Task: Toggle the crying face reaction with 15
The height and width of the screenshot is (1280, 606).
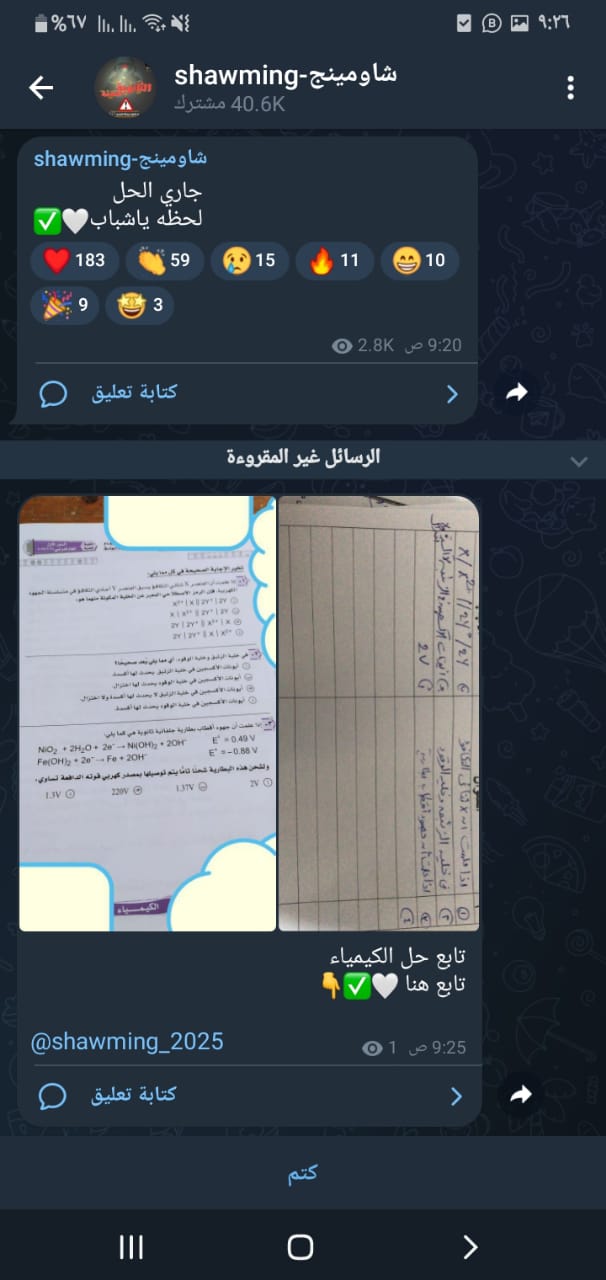Action: click(x=250, y=261)
